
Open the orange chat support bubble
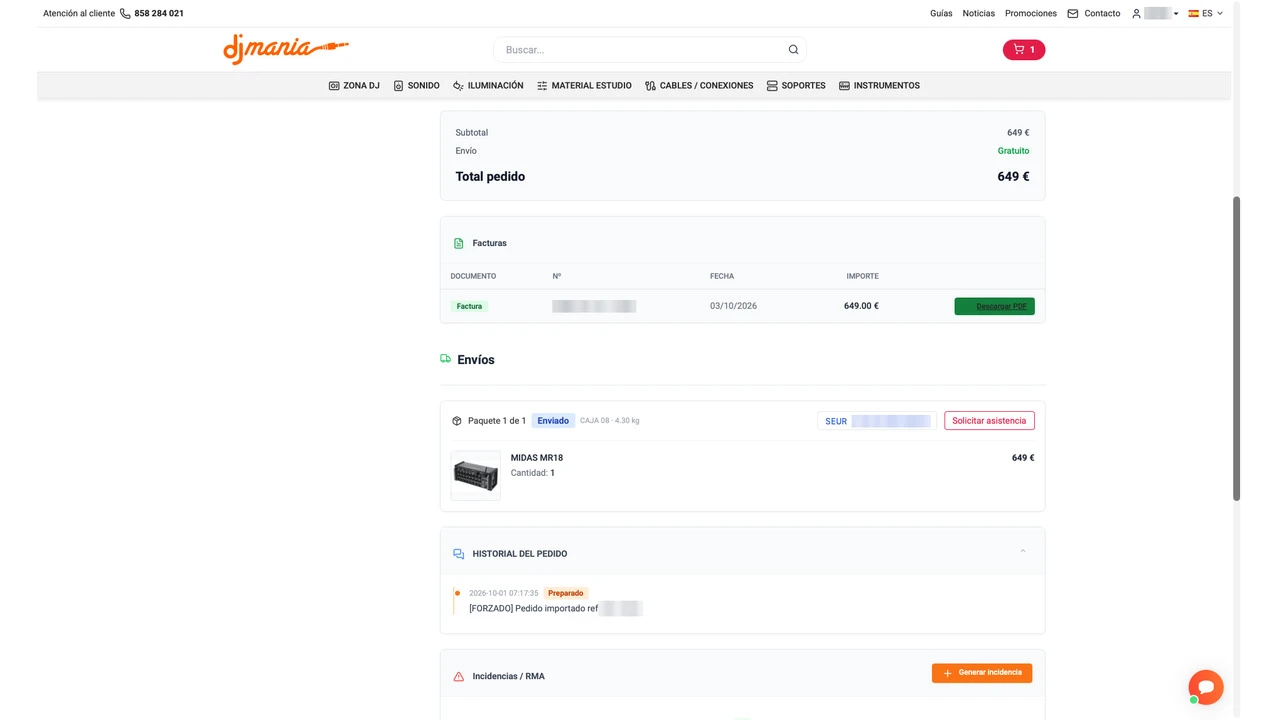(x=1206, y=687)
